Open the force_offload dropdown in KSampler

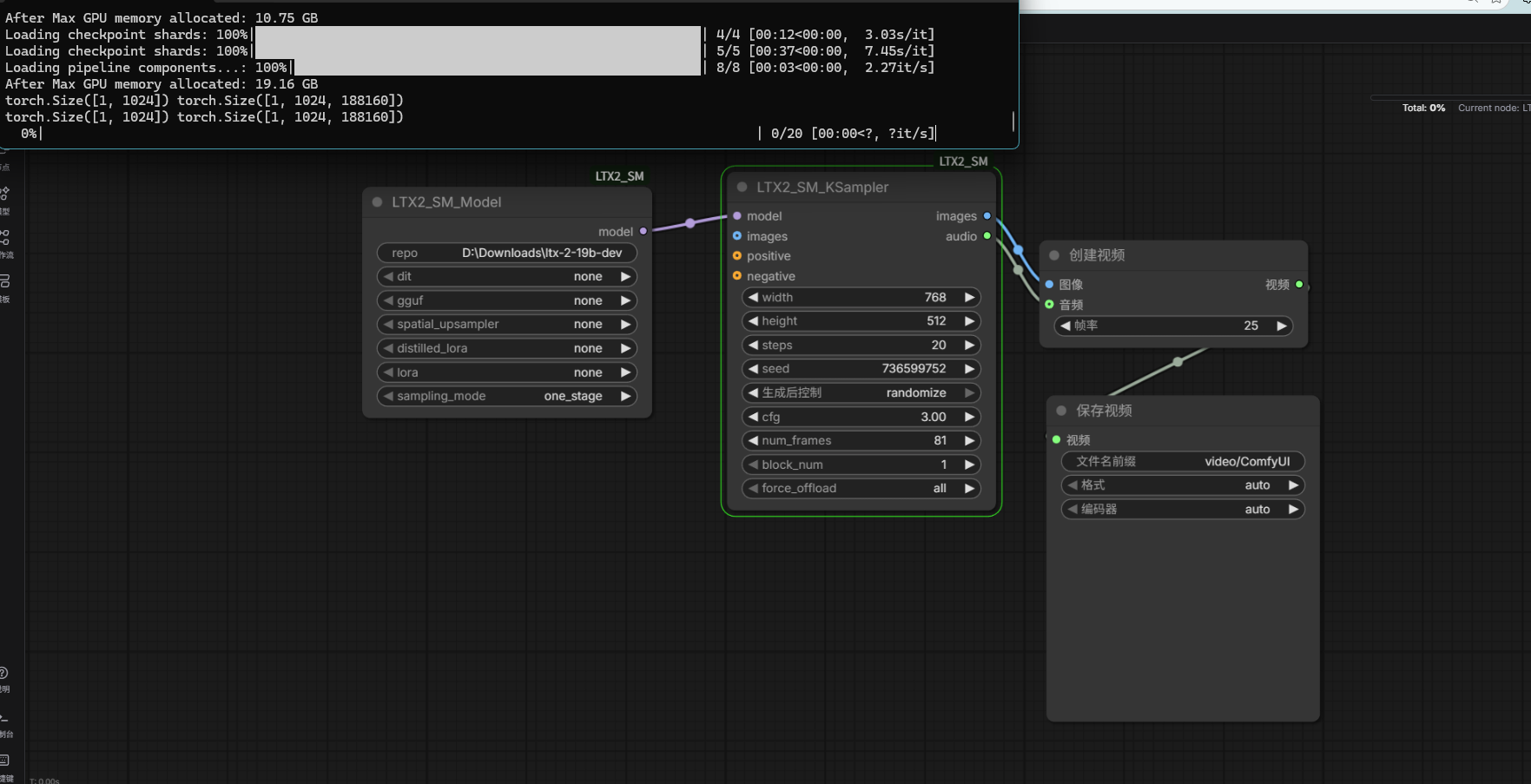861,488
